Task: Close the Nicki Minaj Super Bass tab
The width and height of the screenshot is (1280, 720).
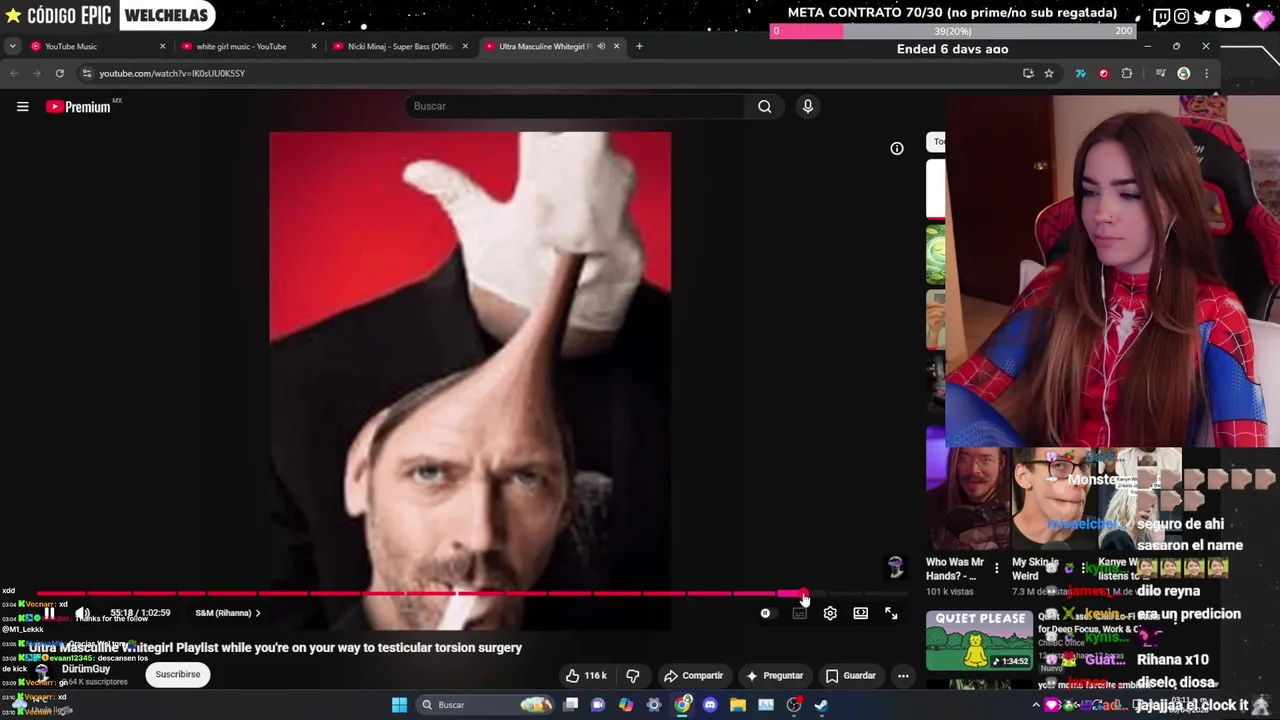Action: (465, 46)
